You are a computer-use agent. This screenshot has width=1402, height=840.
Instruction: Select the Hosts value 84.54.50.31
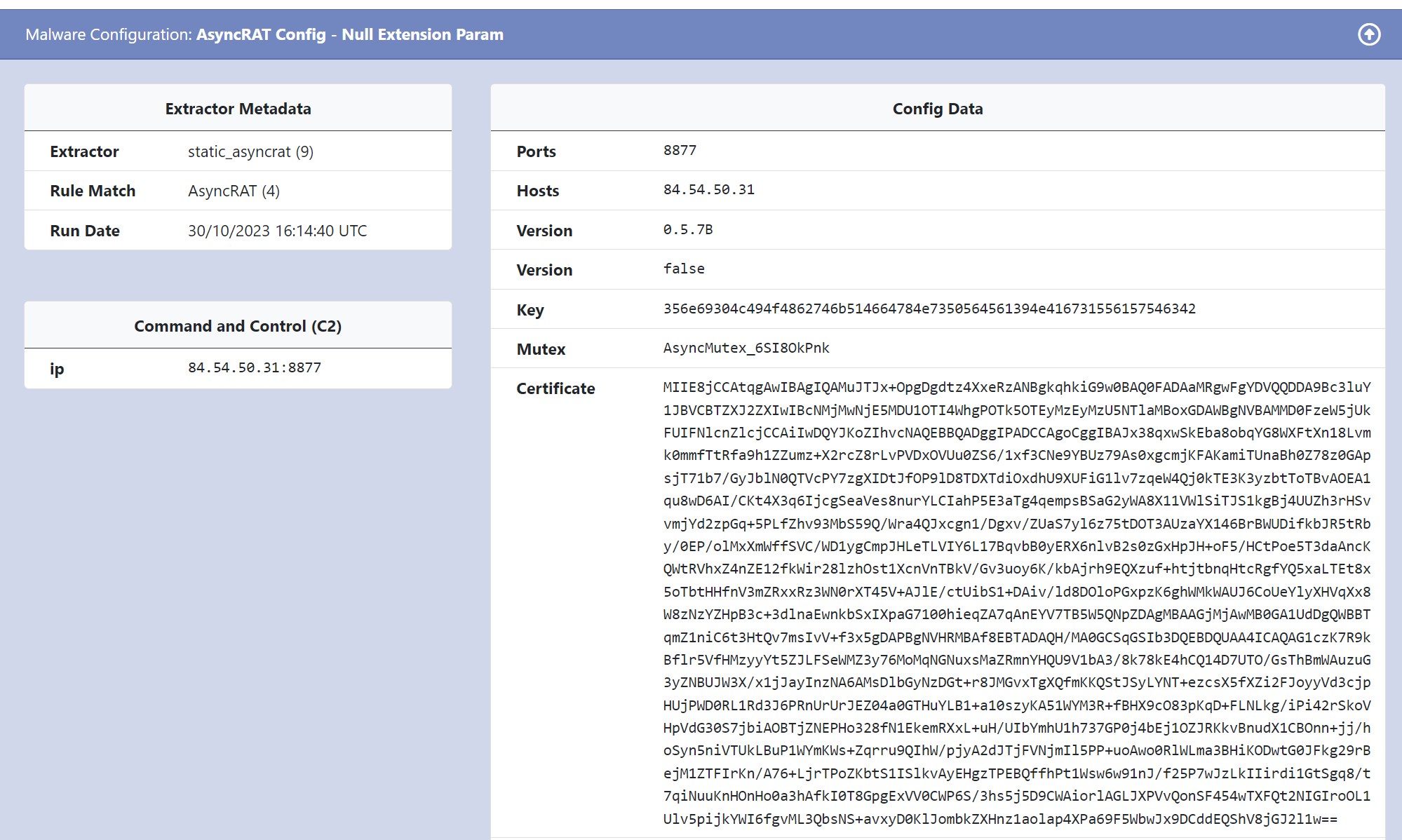(x=709, y=189)
